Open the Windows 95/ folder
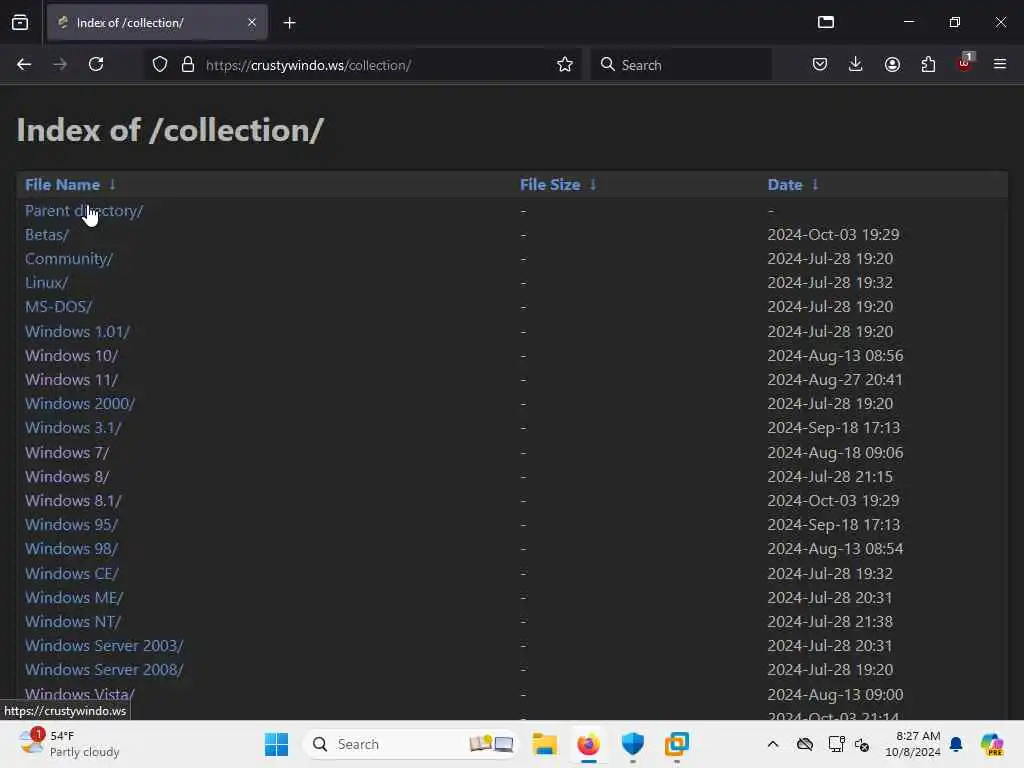The height and width of the screenshot is (768, 1024). (x=71, y=524)
